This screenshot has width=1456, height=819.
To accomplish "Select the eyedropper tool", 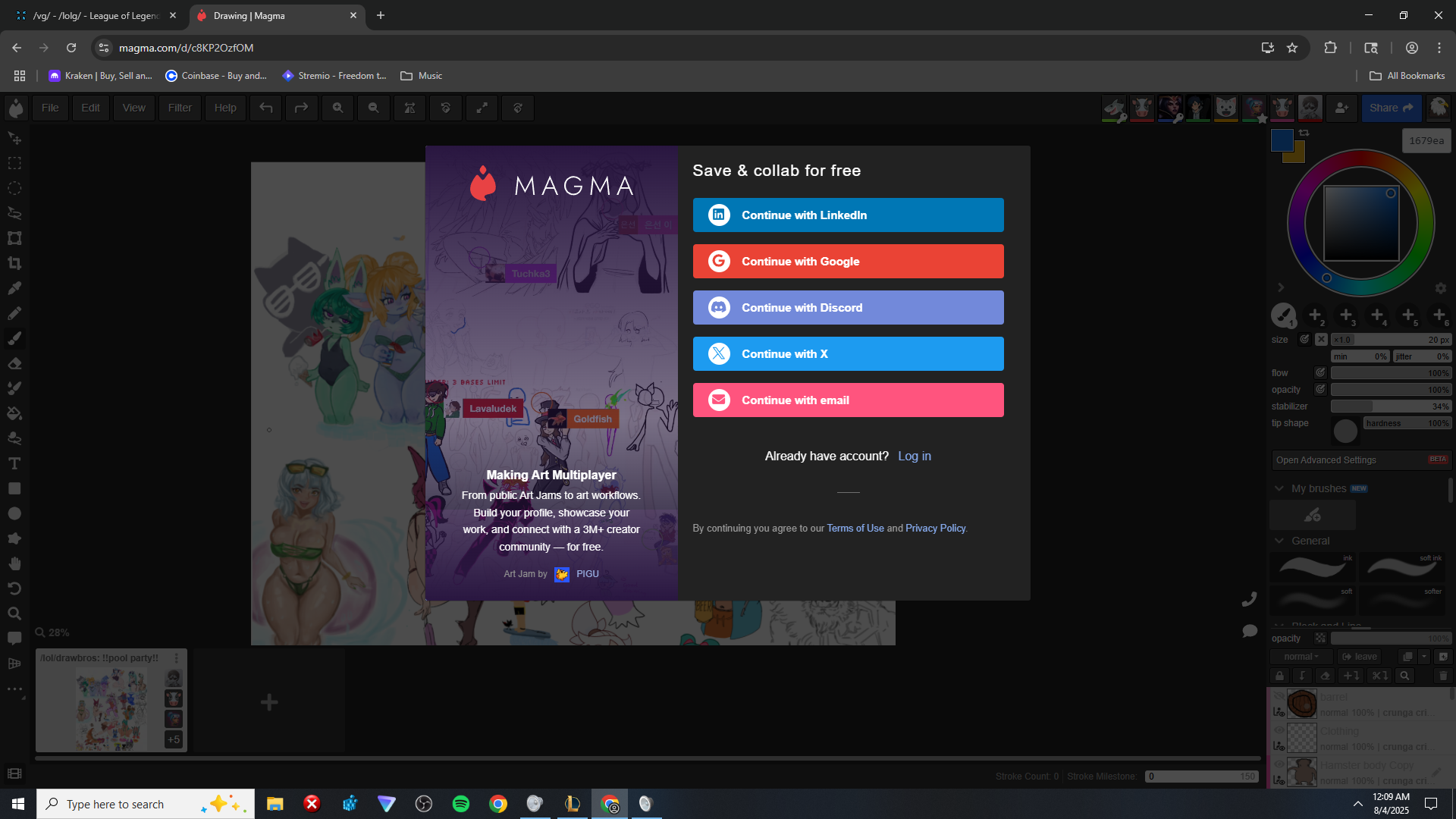I will [x=14, y=288].
